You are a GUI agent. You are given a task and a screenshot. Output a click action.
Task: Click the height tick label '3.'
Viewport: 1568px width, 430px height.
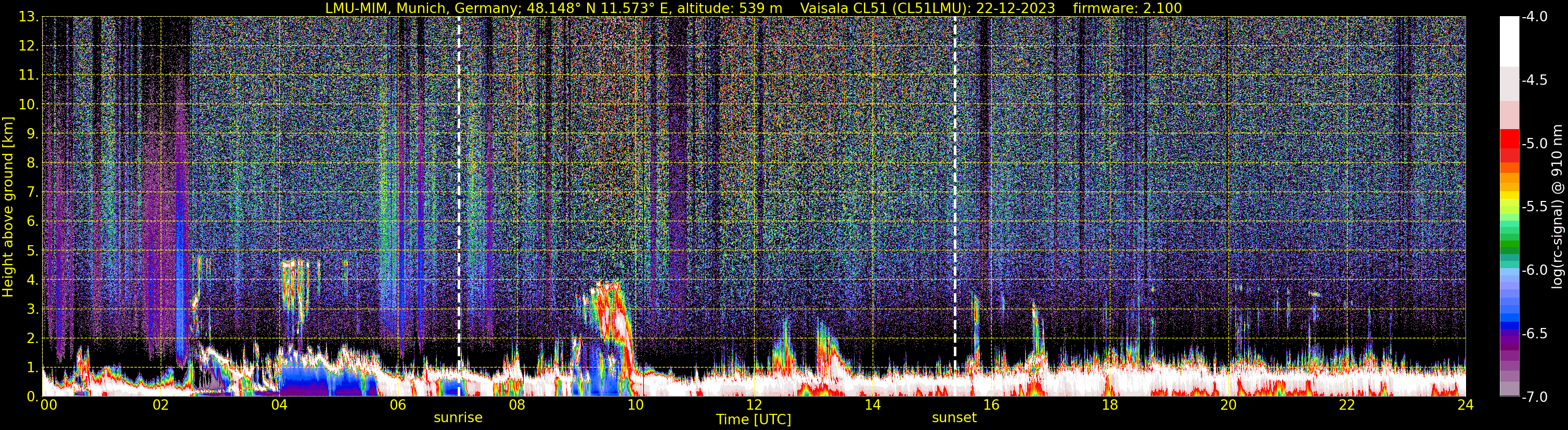click(x=32, y=309)
